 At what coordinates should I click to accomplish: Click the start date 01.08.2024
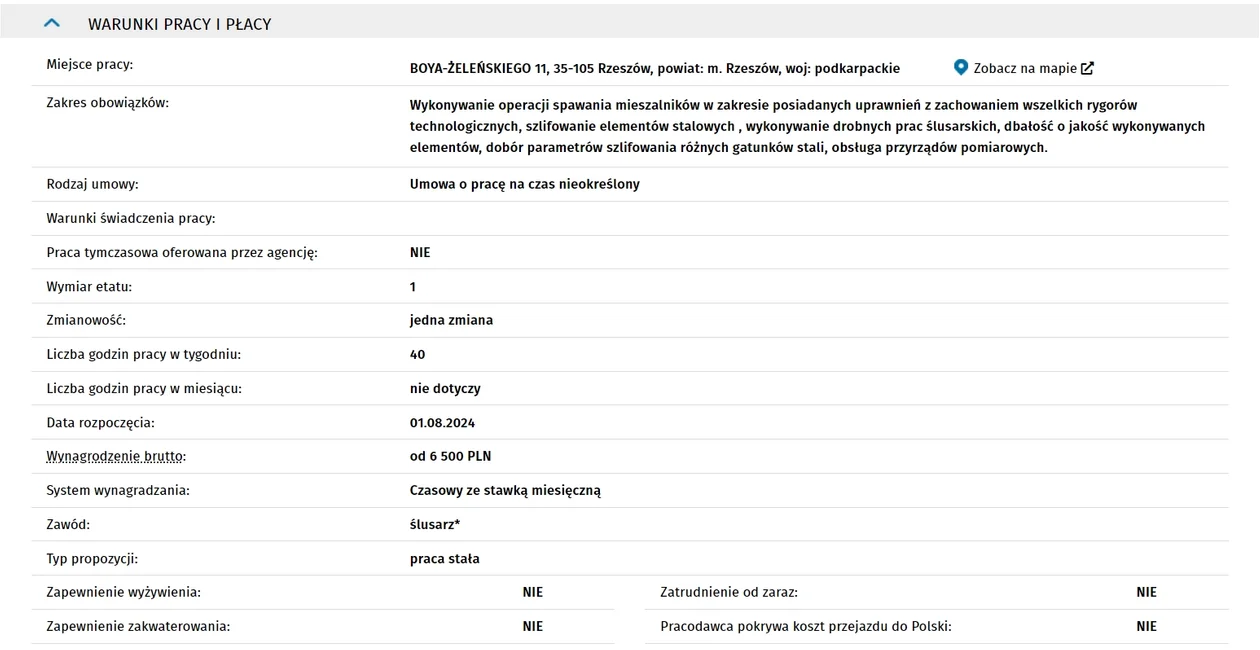(x=442, y=422)
